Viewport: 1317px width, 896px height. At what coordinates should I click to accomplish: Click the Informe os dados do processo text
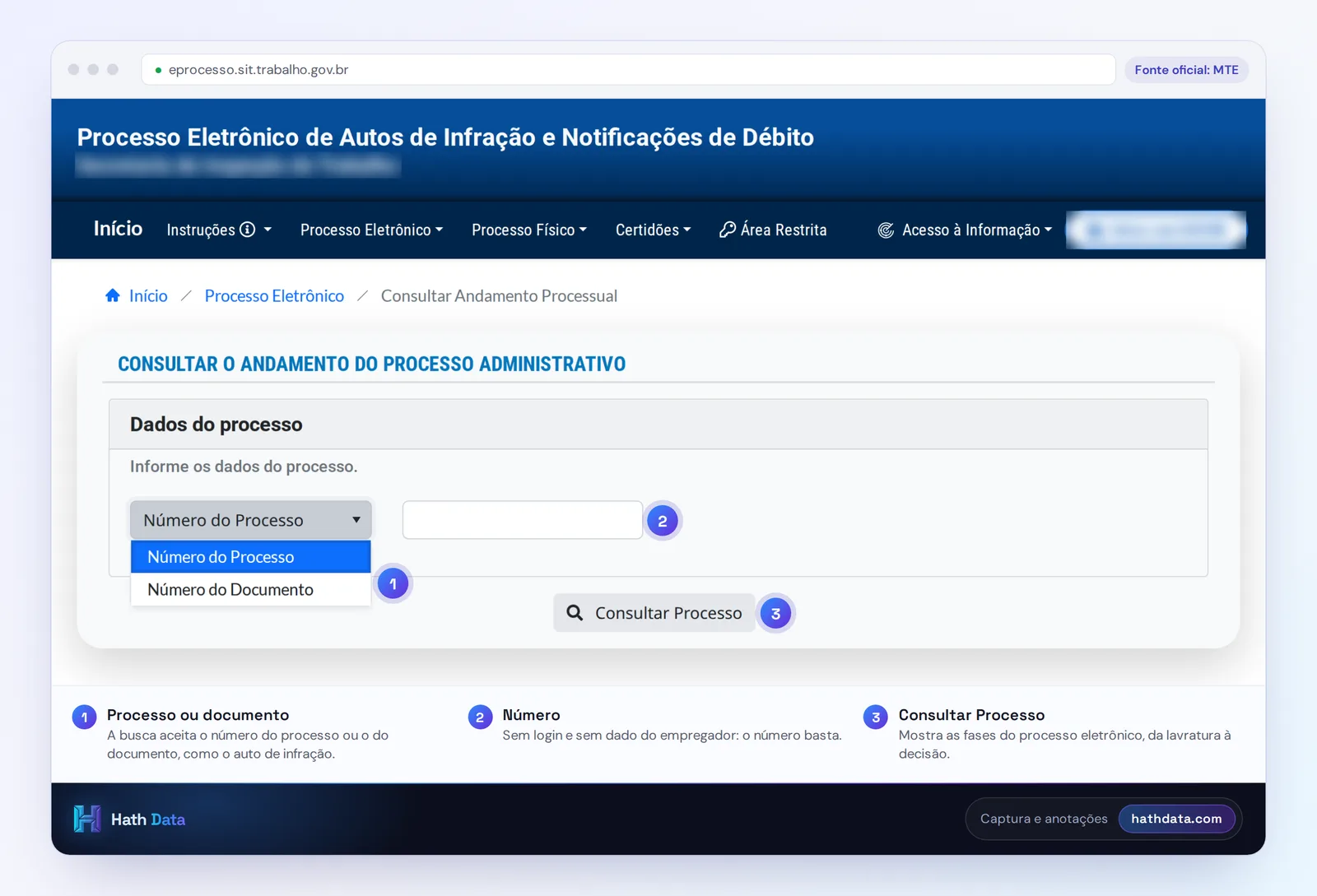244,467
